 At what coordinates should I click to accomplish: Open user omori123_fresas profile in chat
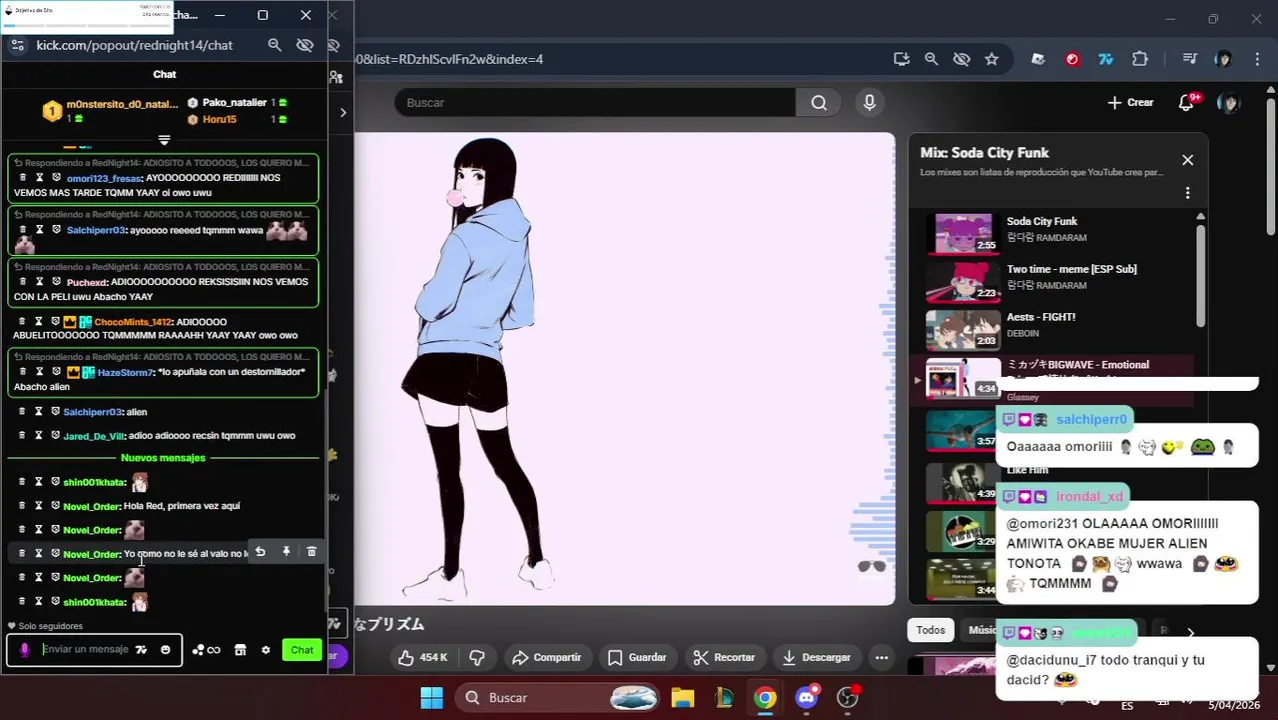click(x=104, y=178)
